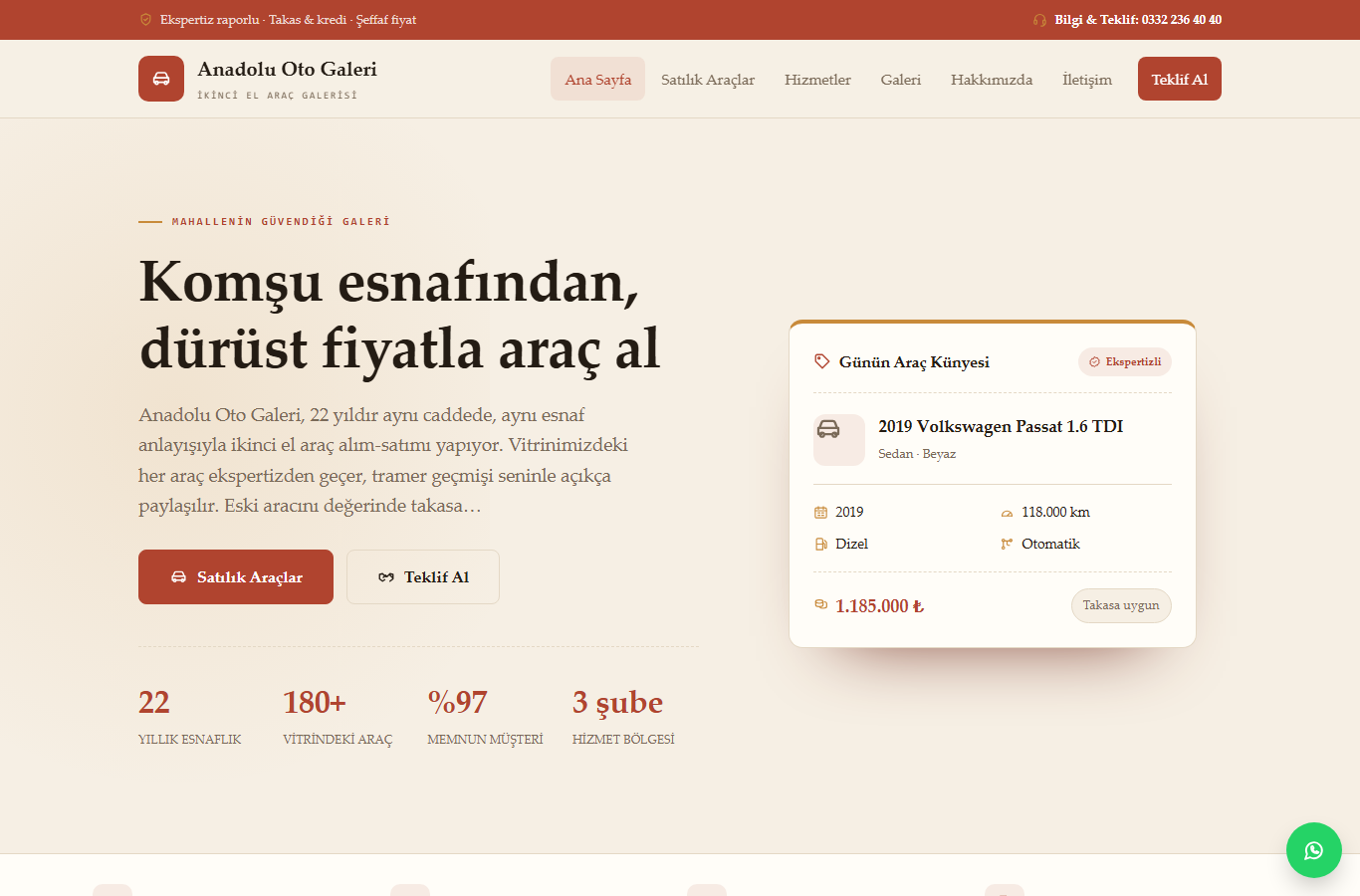
Task: Click the %97 Memnun Müşteri stat
Action: [x=485, y=717]
